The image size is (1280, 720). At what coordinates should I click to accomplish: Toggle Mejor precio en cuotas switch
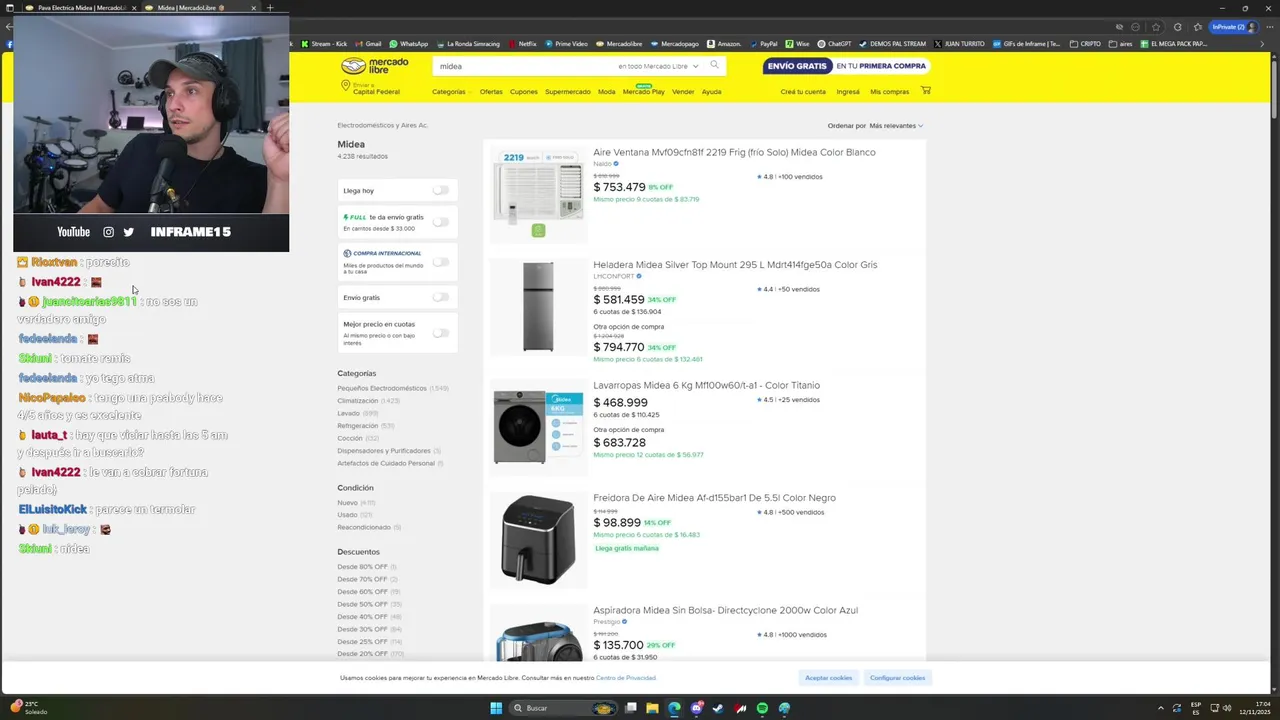click(440, 333)
